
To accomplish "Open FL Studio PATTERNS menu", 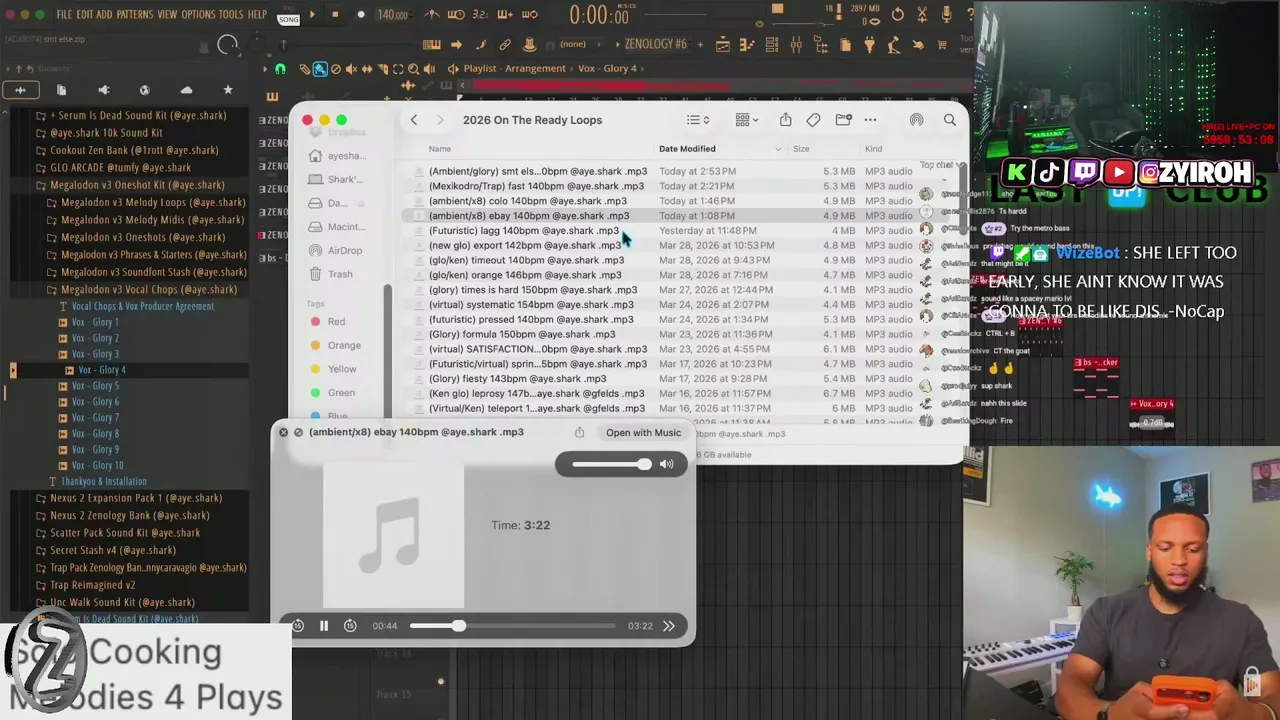I will coord(134,15).
